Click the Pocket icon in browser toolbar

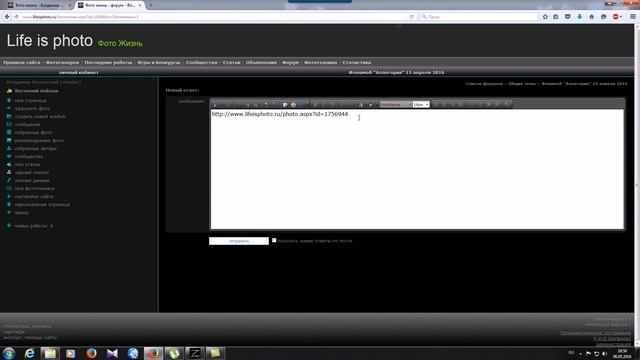pyautogui.click(x=568, y=17)
